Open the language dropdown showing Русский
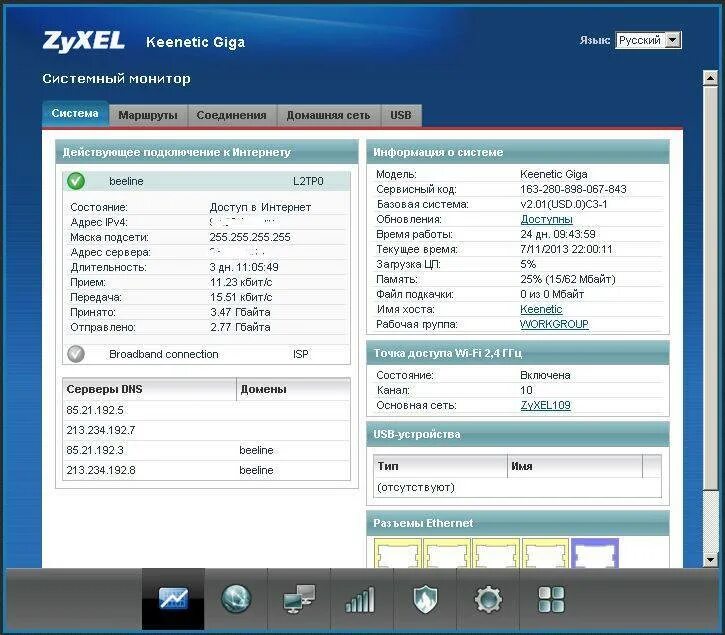The image size is (725, 635). 647,40
